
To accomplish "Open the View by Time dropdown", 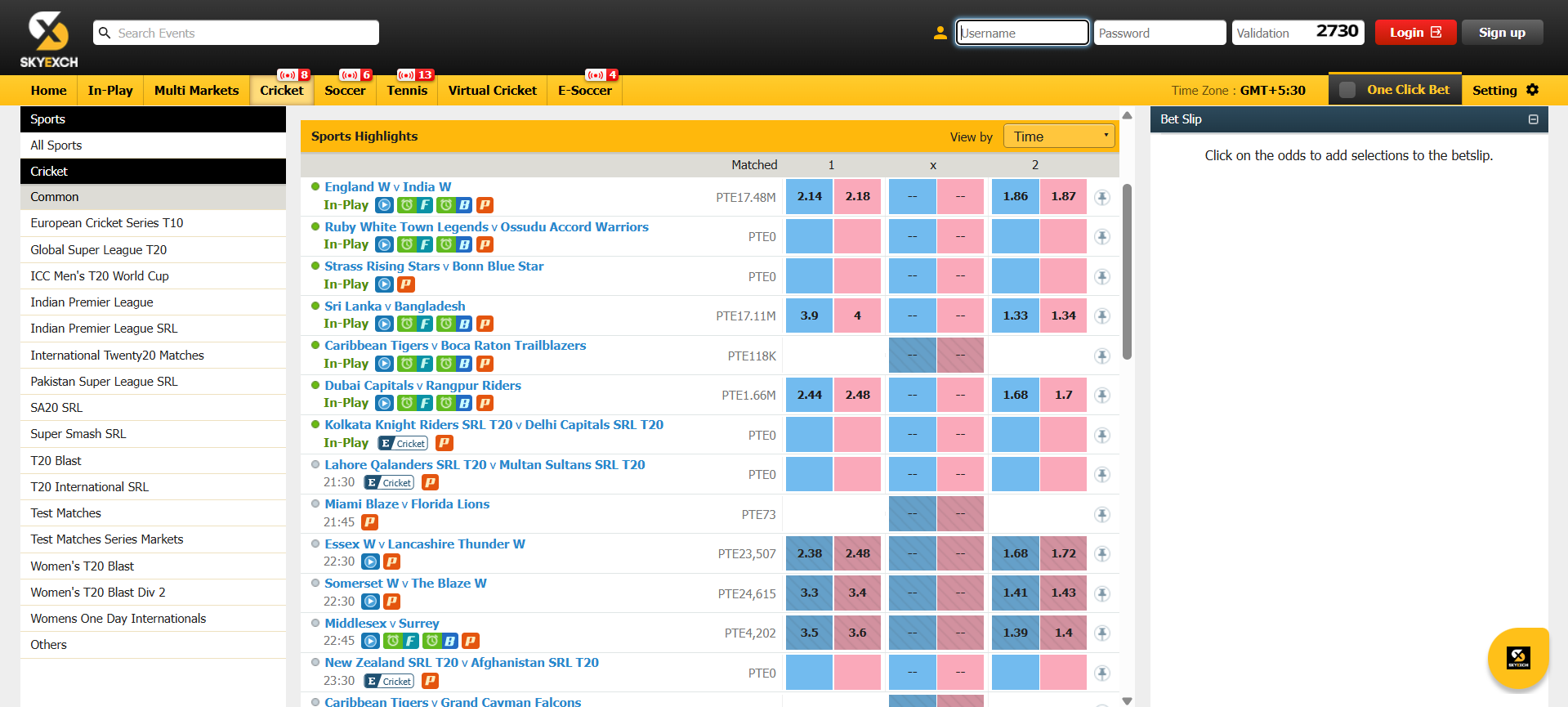I will pos(1059,136).
